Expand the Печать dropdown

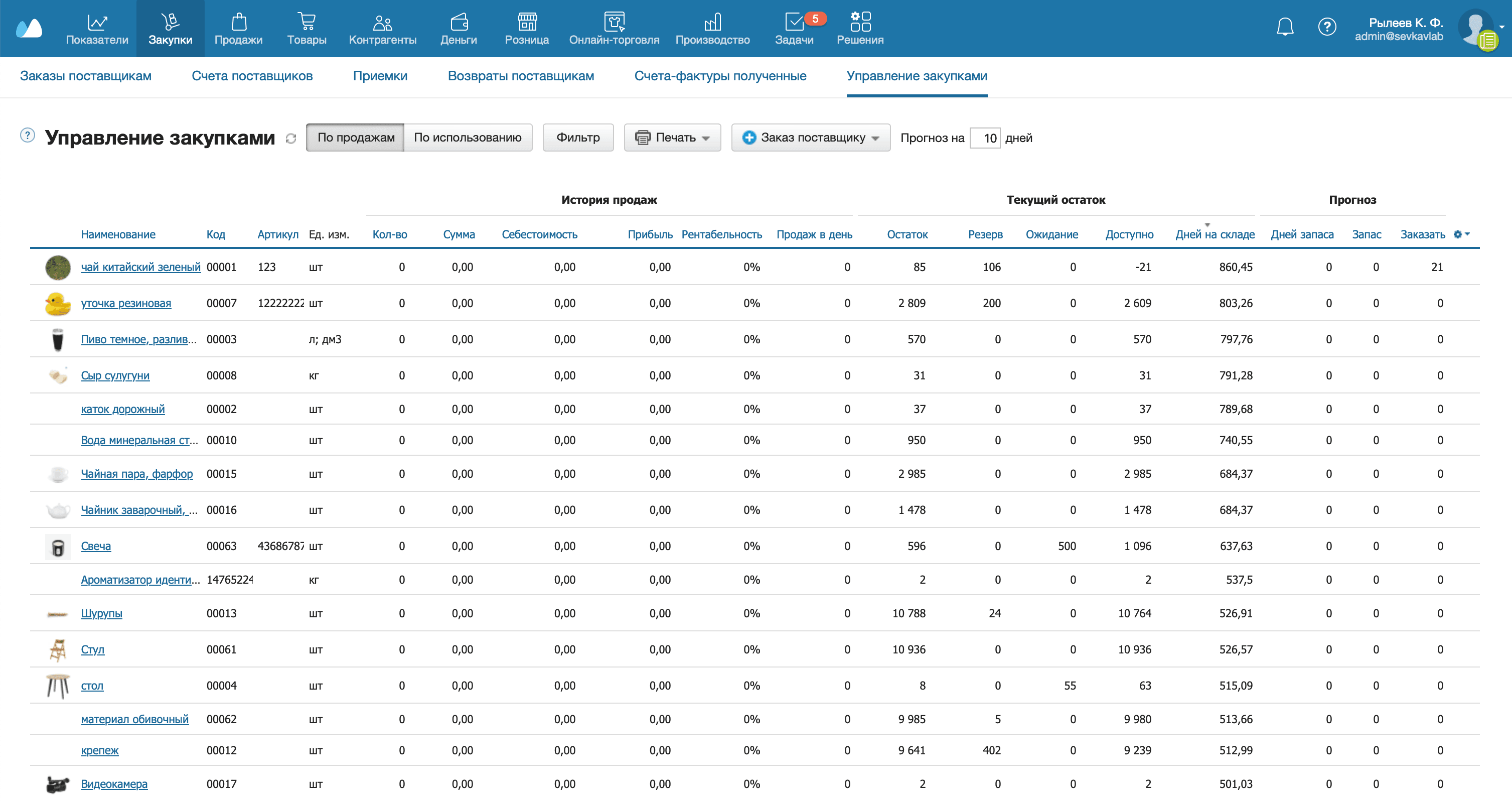pos(672,138)
